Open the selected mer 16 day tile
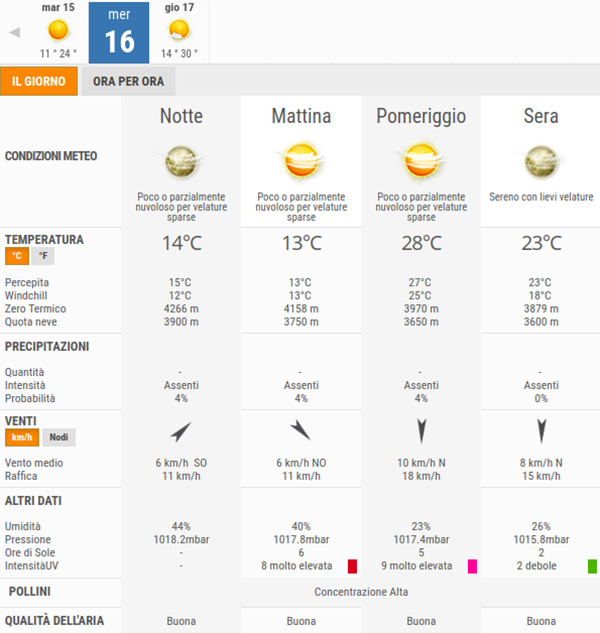600x633 pixels. [x=119, y=32]
